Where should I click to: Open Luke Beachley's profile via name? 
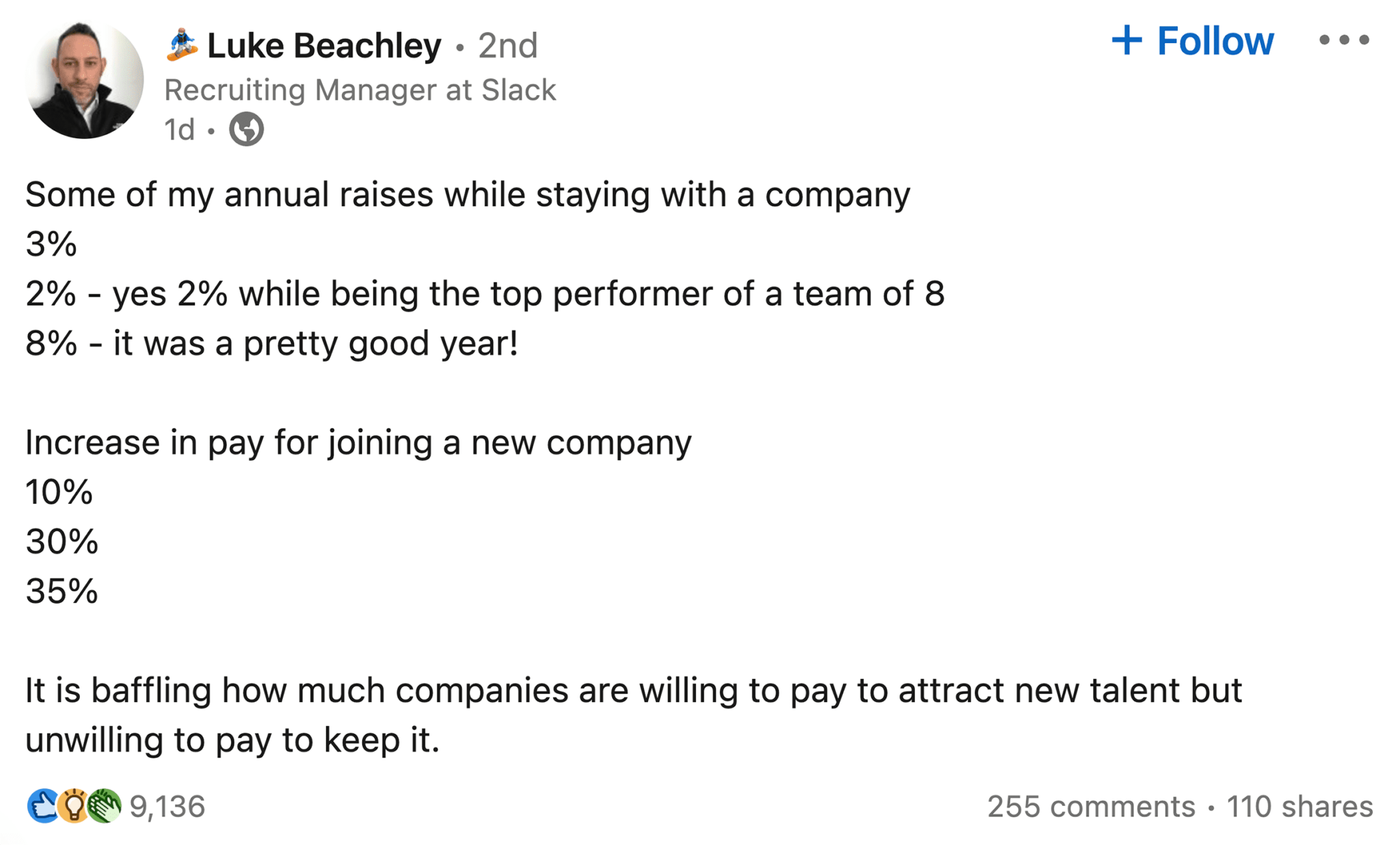point(324,46)
